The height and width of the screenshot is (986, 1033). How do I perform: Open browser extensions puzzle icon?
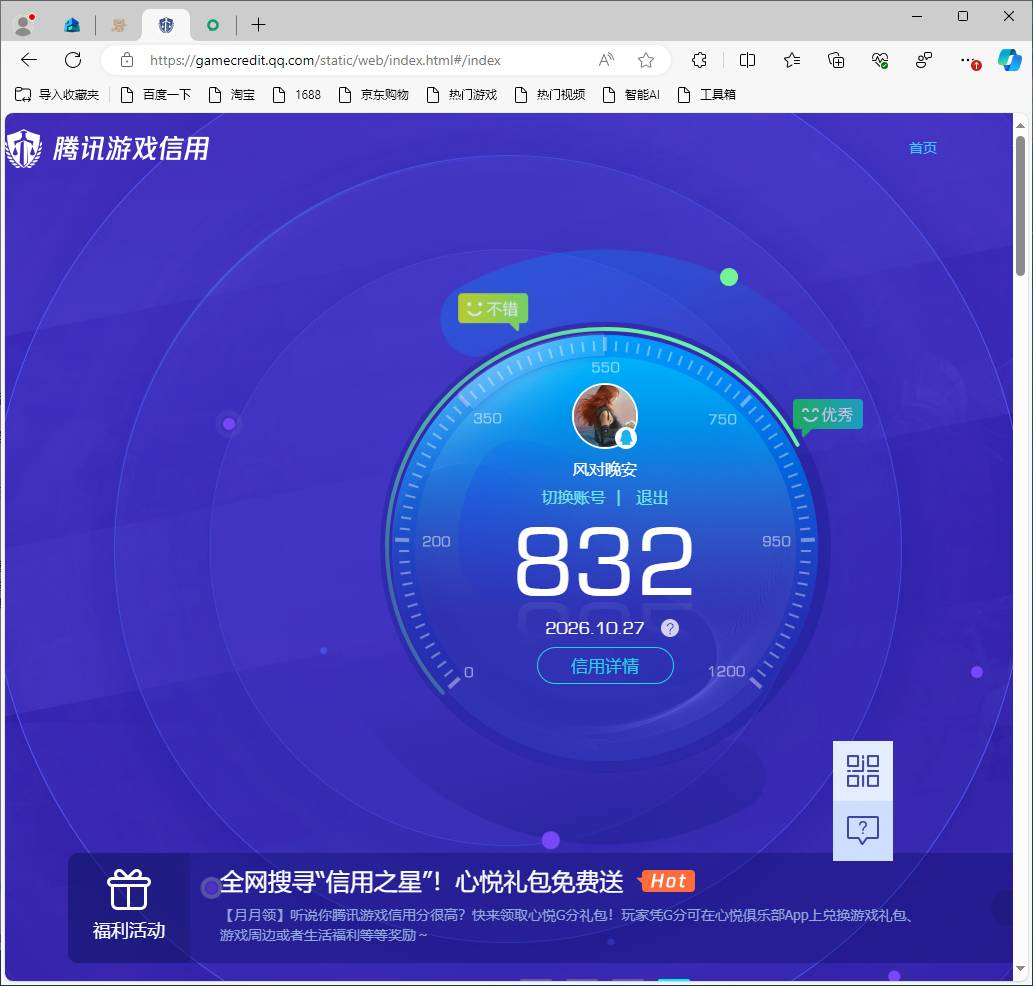[x=700, y=60]
